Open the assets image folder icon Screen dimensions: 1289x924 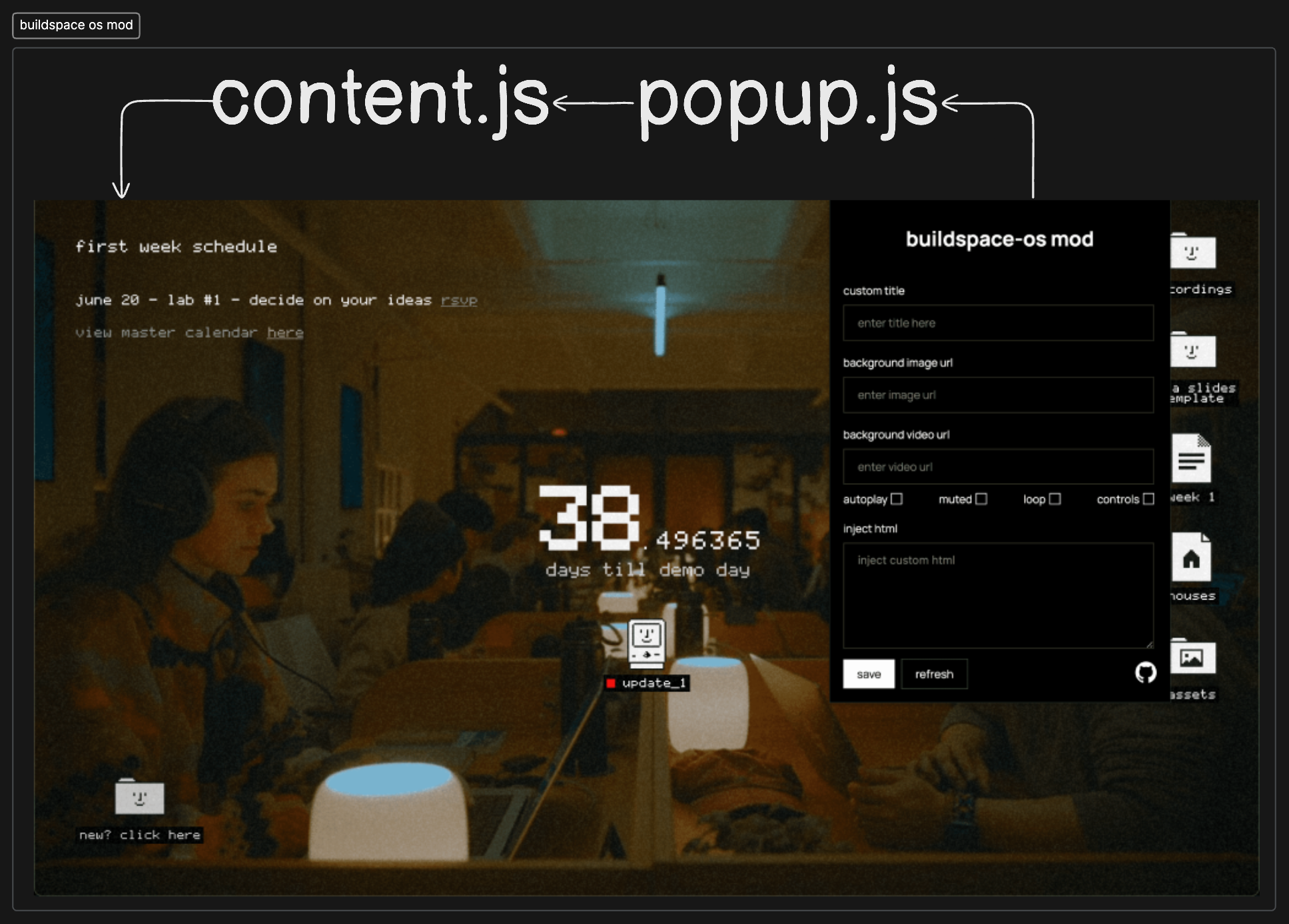click(1192, 658)
